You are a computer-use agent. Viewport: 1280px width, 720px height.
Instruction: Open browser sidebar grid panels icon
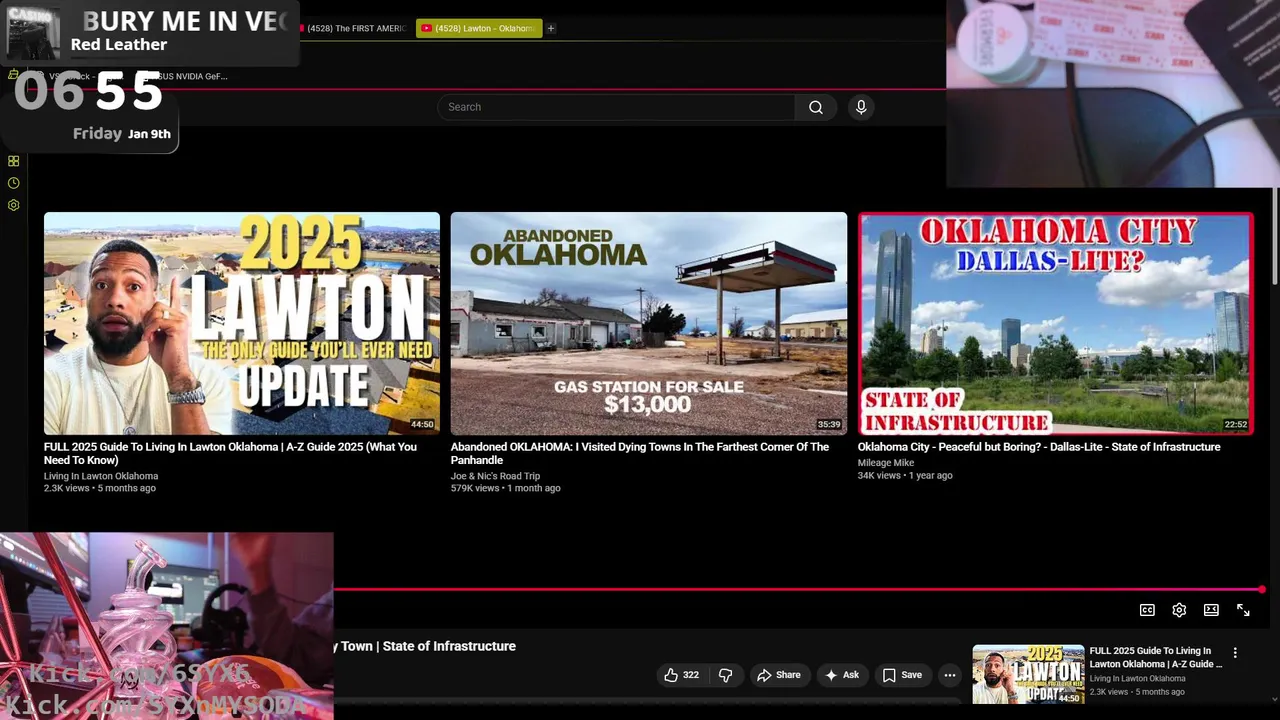[14, 161]
